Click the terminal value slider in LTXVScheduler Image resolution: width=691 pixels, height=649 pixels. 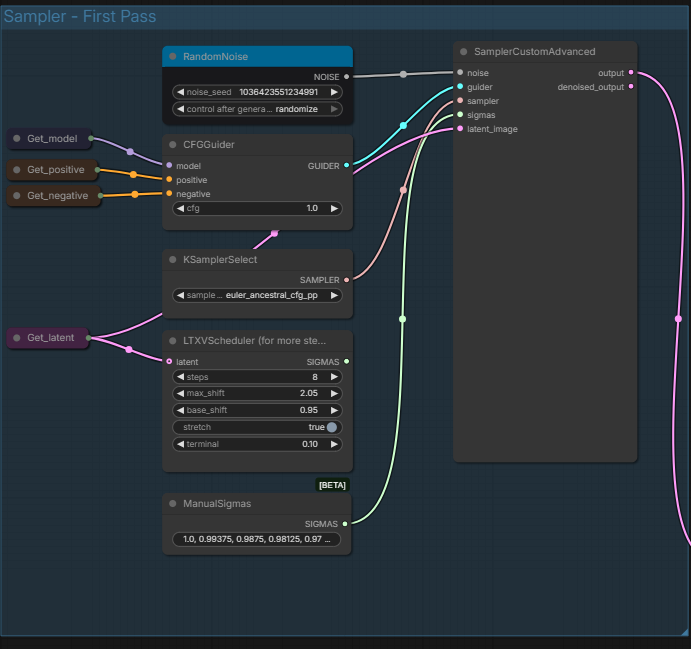point(257,444)
